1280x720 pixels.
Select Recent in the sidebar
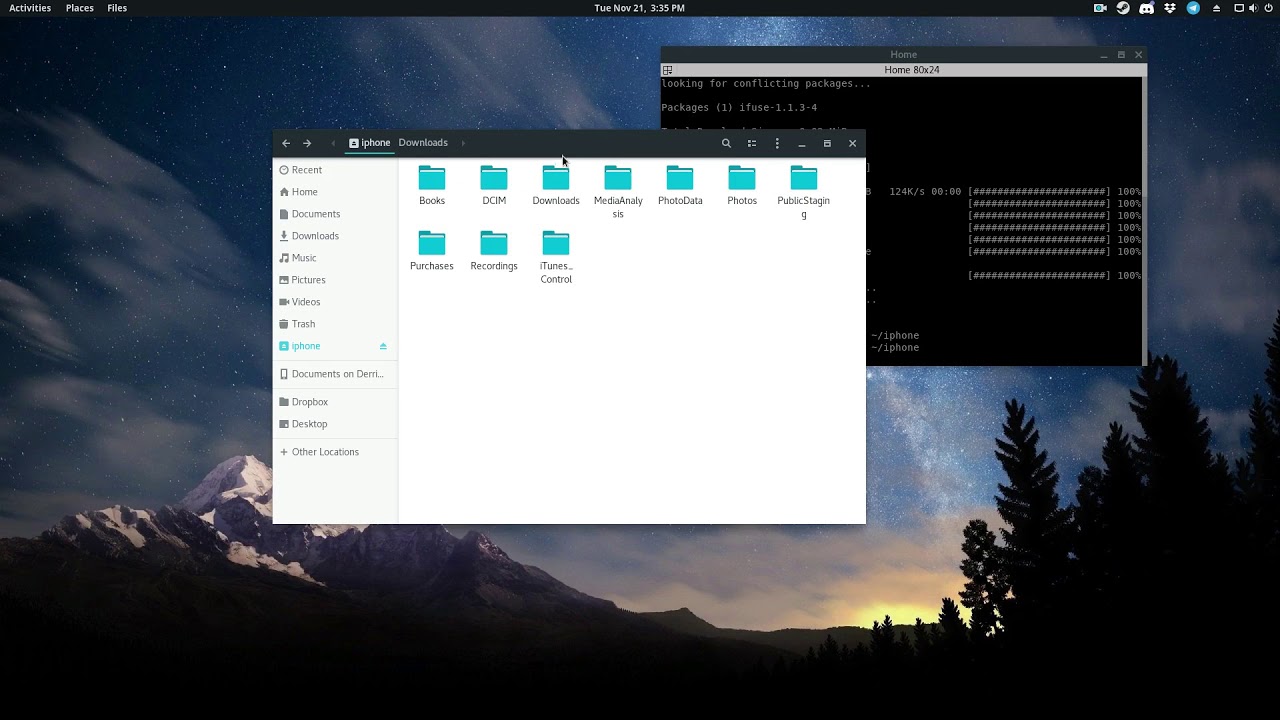click(335, 170)
